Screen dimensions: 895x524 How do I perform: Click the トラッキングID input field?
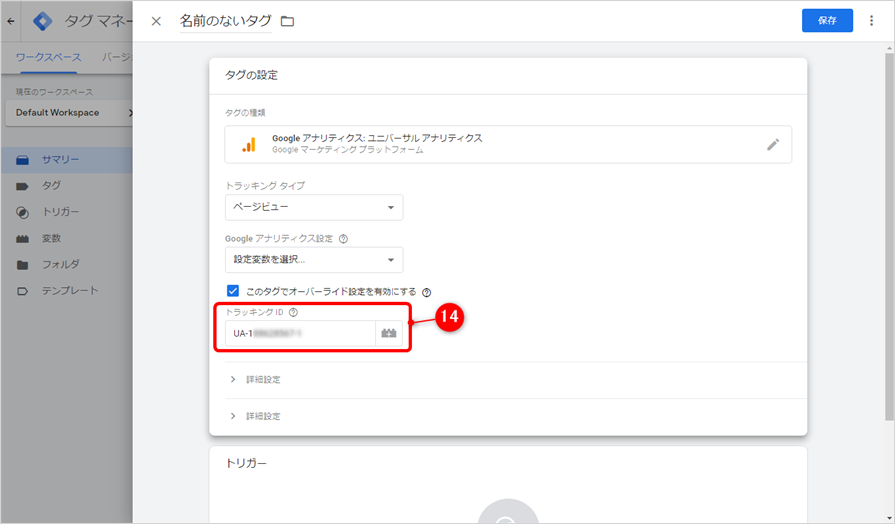coord(300,333)
